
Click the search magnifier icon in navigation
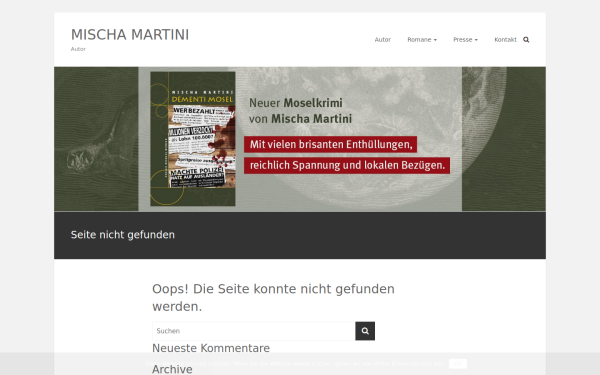pyautogui.click(x=526, y=39)
